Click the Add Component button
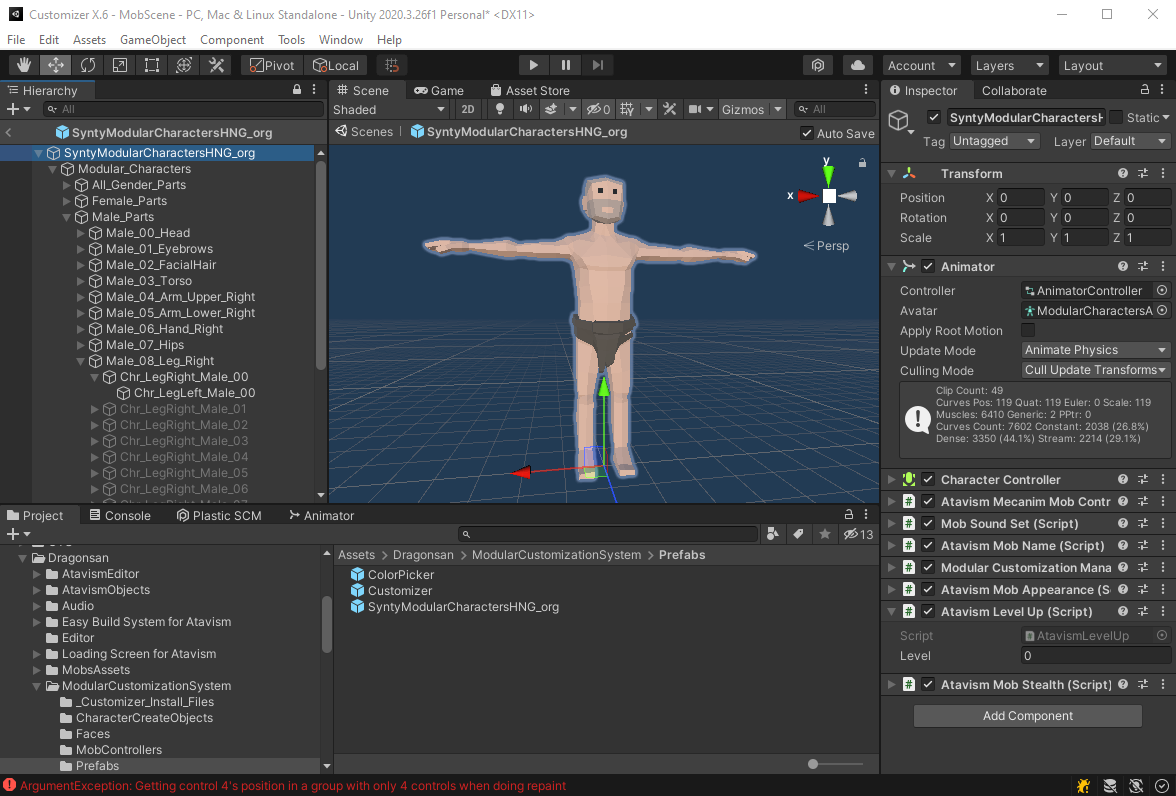Viewport: 1176px width, 796px height. click(x=1027, y=715)
